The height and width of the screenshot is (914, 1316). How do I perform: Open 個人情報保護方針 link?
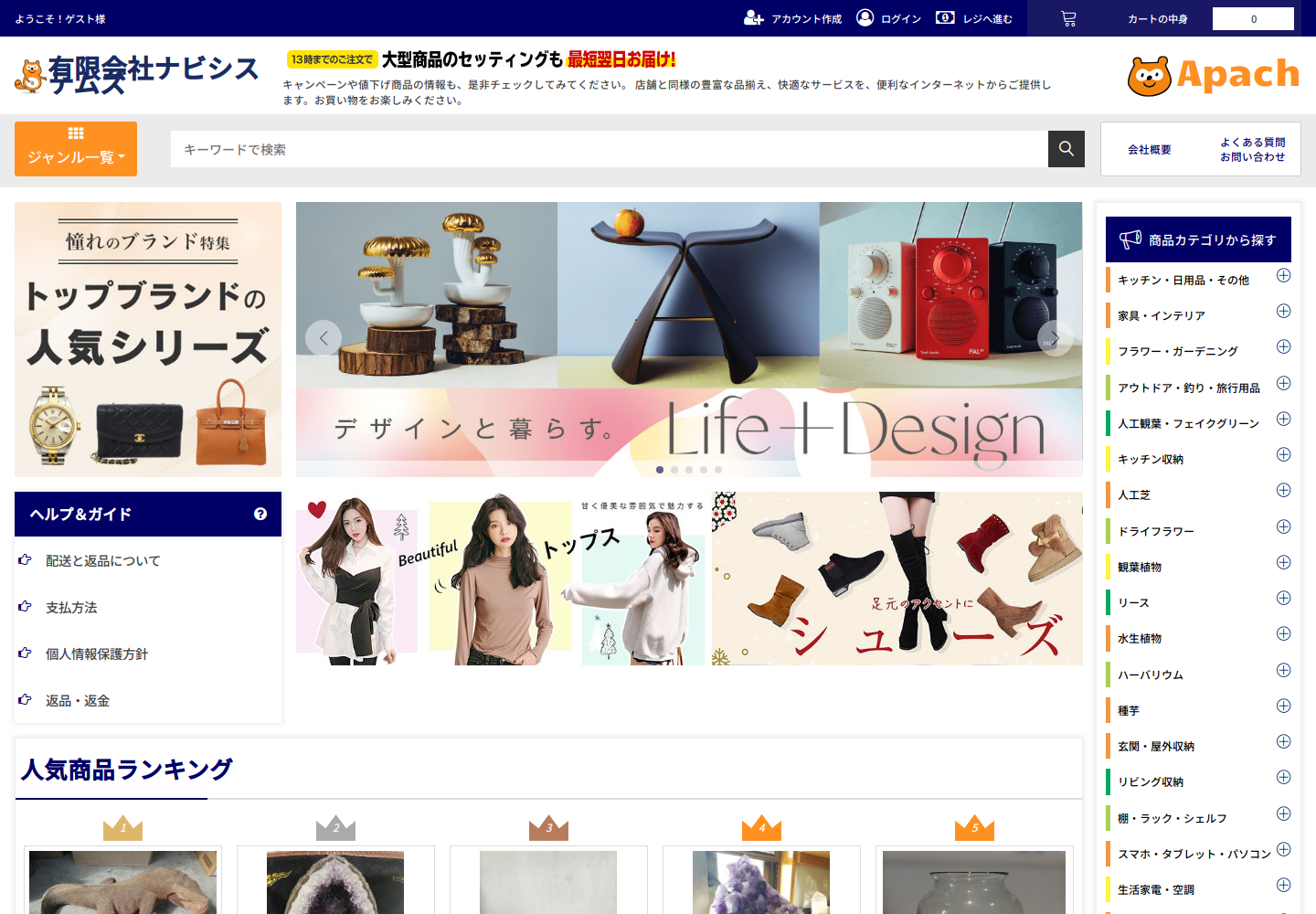(x=96, y=654)
